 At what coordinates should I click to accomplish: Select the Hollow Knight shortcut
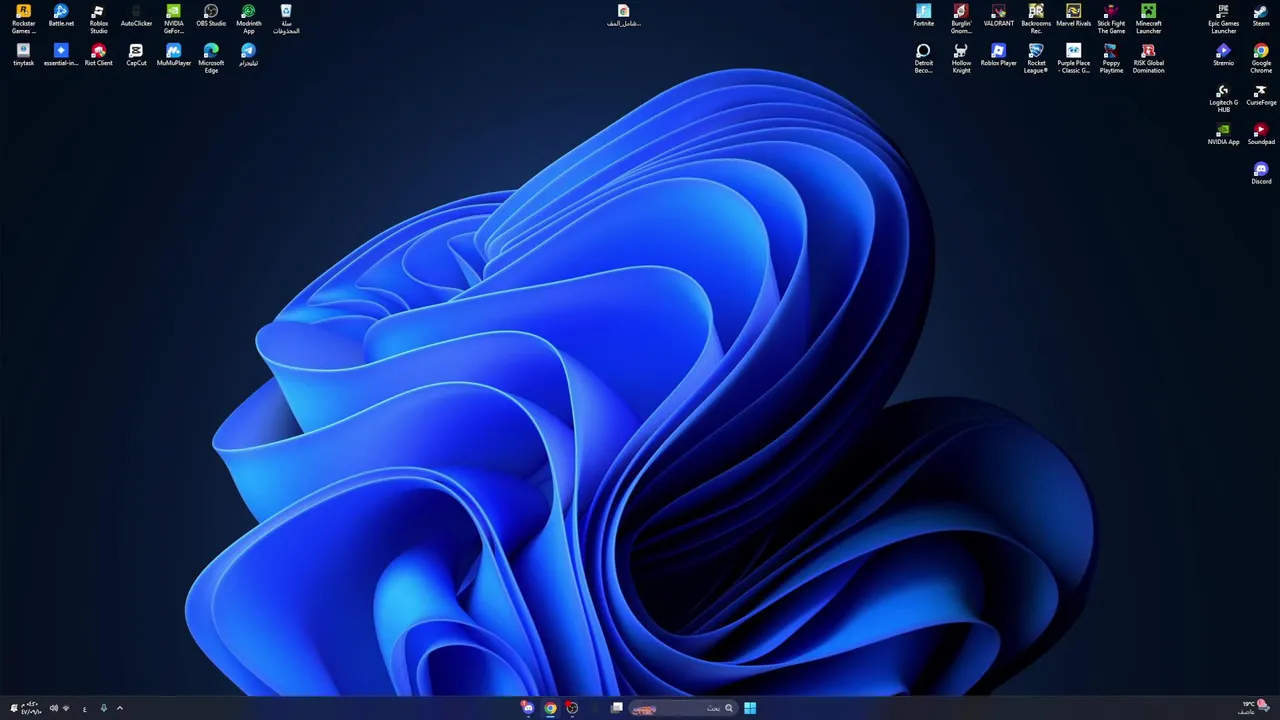tap(961, 58)
